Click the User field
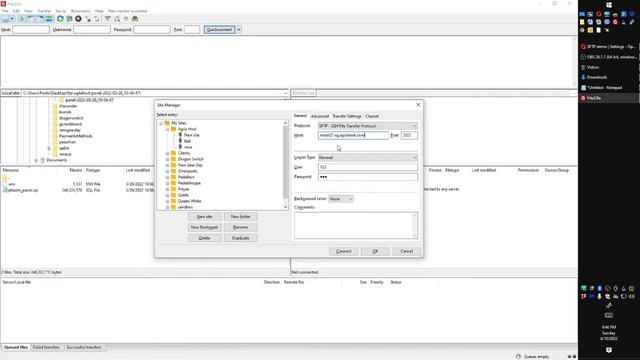Viewport: 640px width, 360px height. click(x=368, y=167)
